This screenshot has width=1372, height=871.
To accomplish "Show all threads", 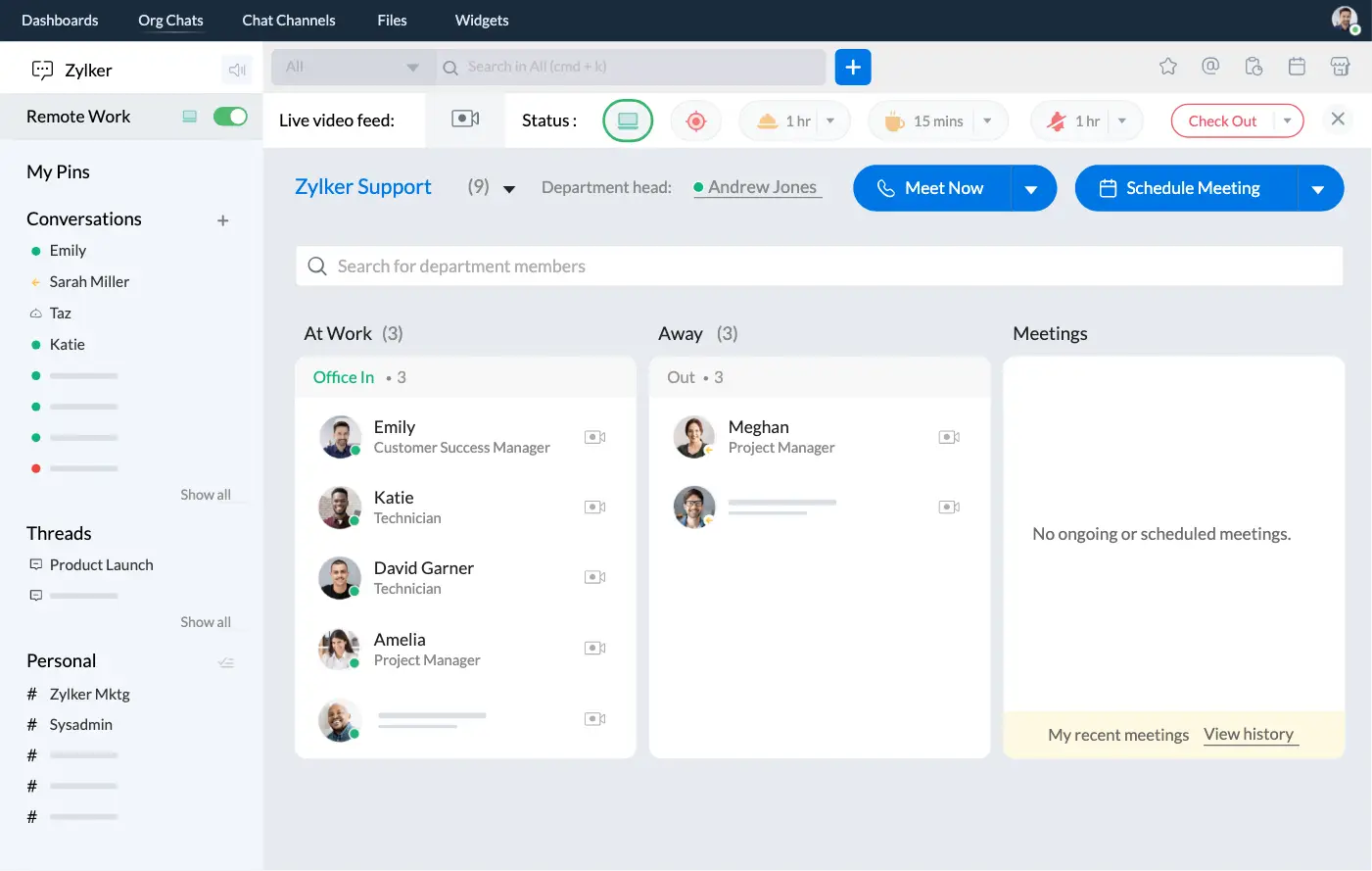I will click(206, 622).
